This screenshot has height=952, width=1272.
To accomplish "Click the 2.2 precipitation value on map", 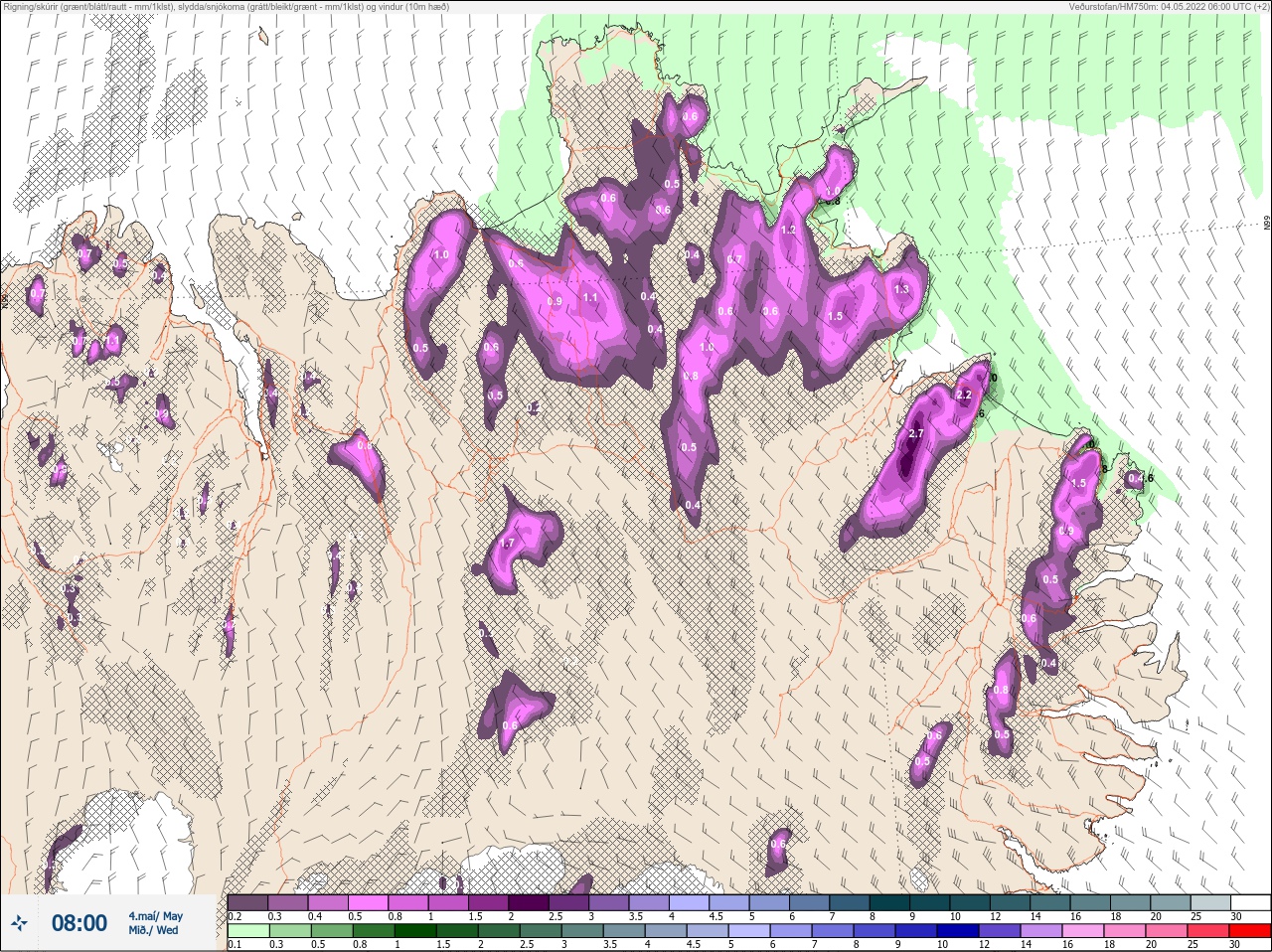I will (x=963, y=395).
